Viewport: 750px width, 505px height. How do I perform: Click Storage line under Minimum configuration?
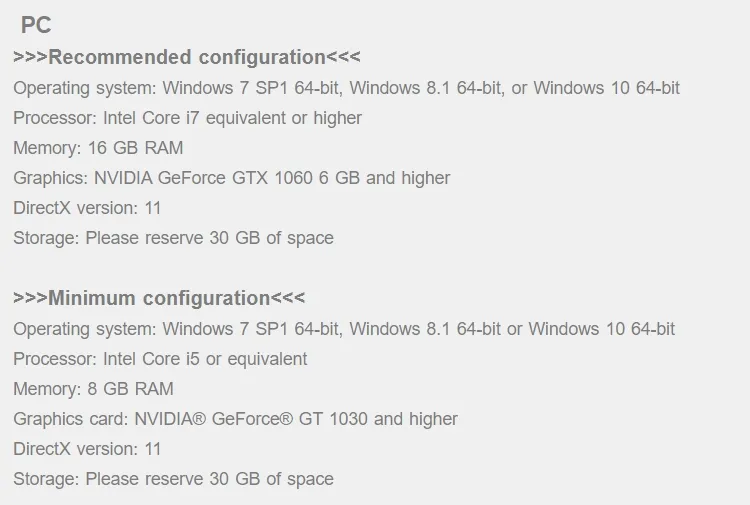tap(173, 479)
